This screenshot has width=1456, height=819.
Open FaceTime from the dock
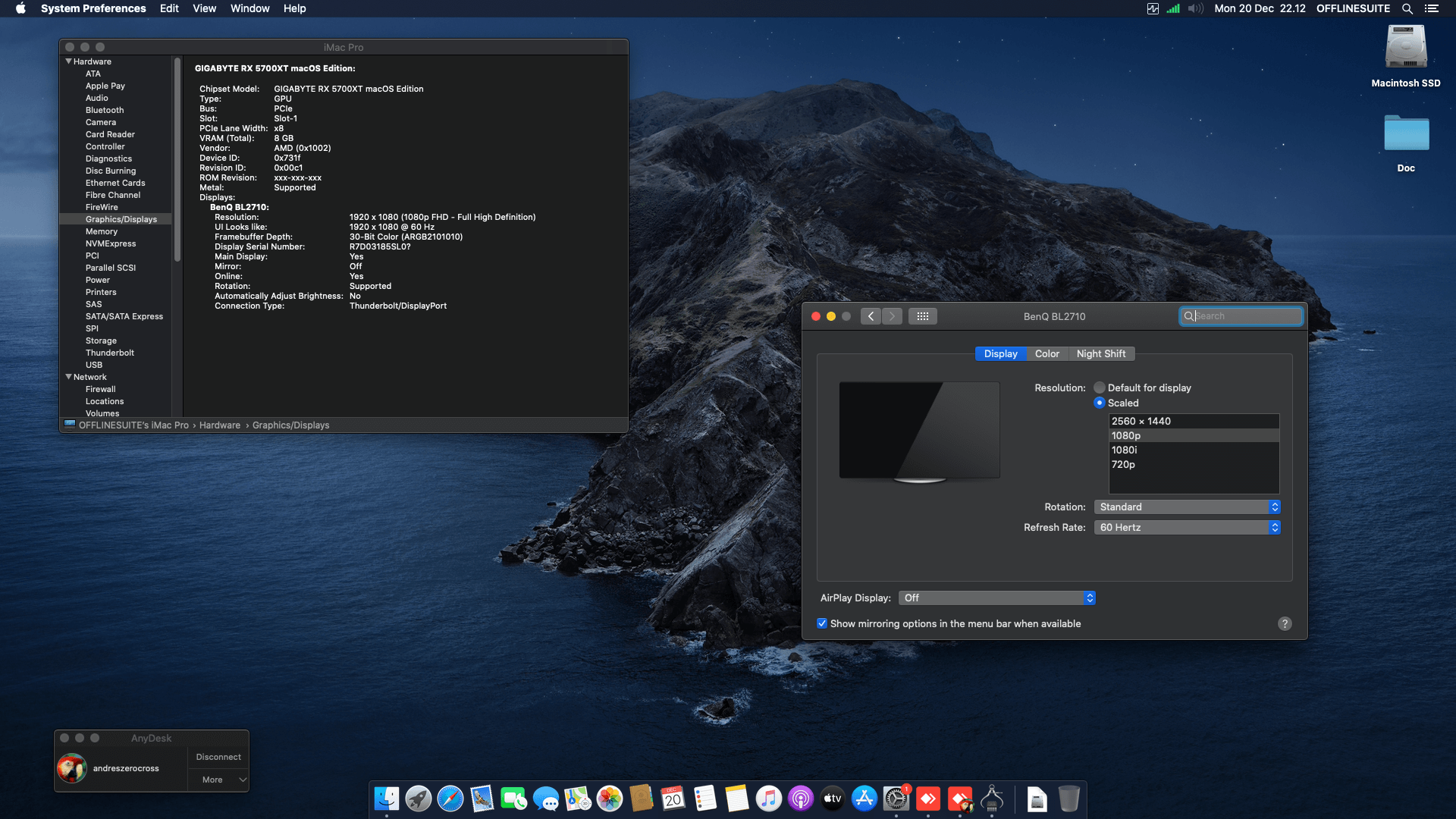(514, 799)
